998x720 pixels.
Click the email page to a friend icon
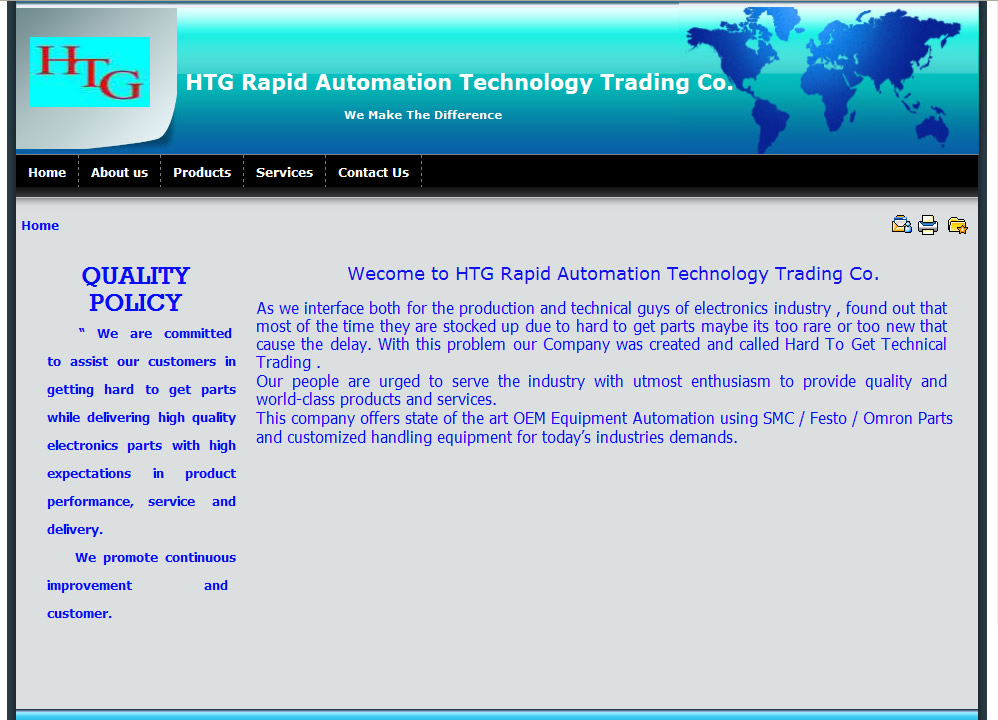(x=901, y=225)
